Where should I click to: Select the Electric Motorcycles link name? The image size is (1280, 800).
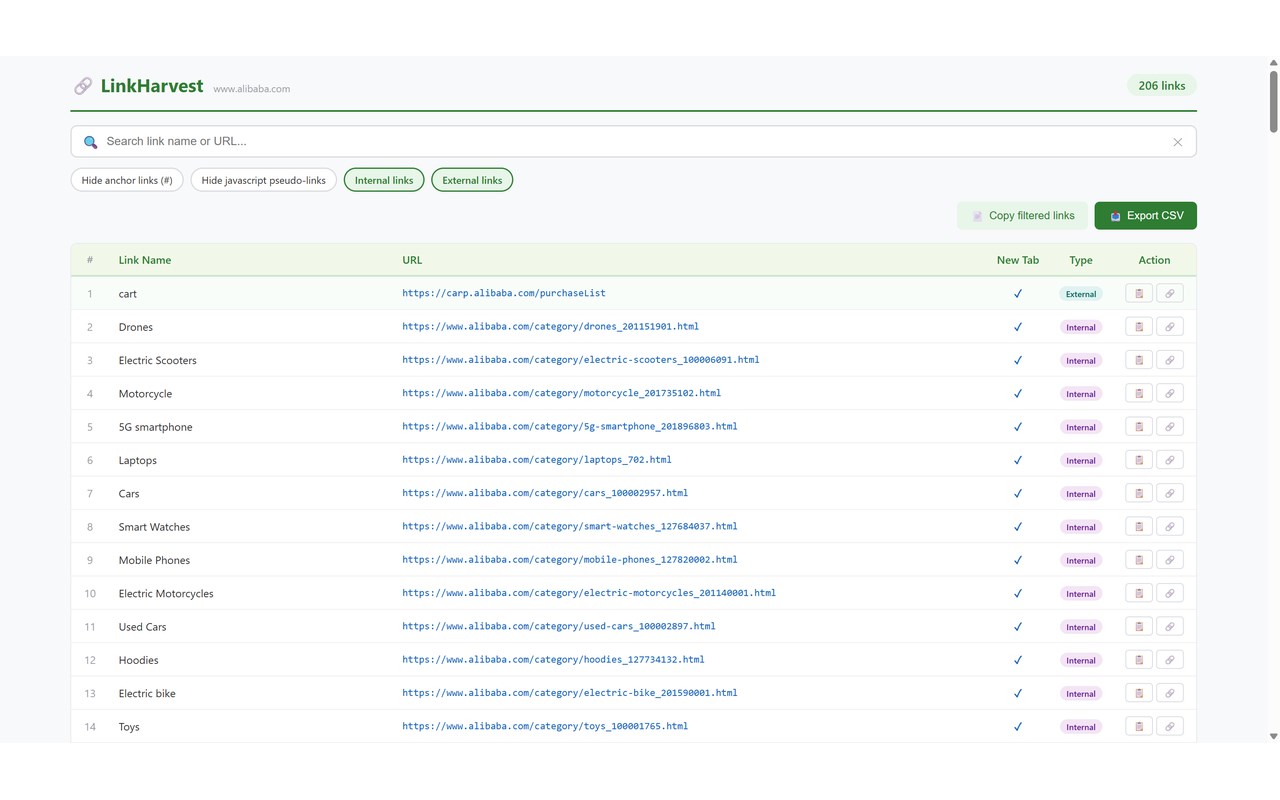(x=166, y=594)
